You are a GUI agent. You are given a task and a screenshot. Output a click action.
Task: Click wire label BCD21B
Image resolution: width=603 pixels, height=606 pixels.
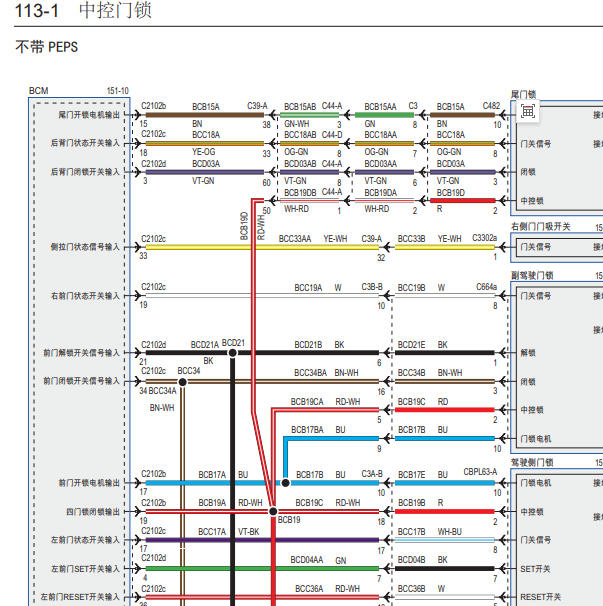(x=308, y=345)
